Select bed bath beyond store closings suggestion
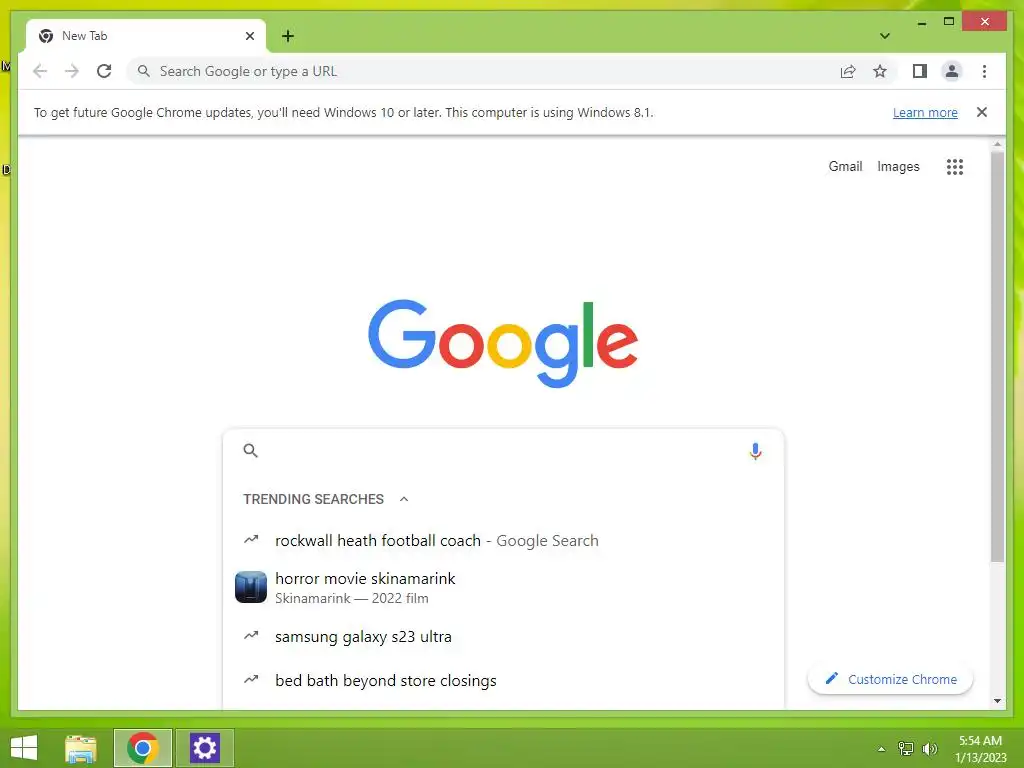The height and width of the screenshot is (768, 1024). click(x=503, y=680)
